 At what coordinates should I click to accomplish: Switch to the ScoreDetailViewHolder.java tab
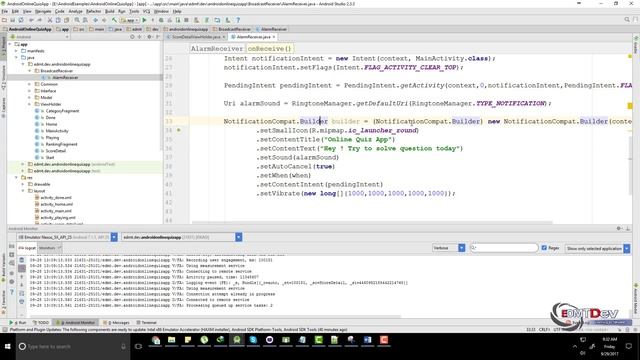coord(196,37)
